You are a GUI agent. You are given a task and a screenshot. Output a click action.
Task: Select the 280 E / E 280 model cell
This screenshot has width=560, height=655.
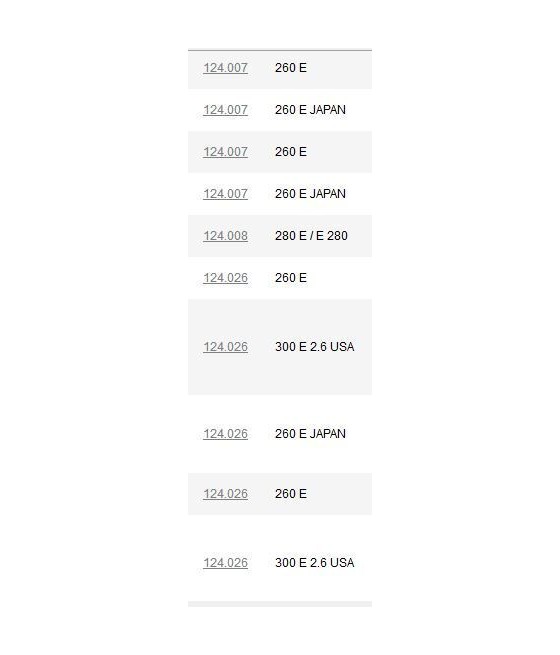pyautogui.click(x=311, y=236)
